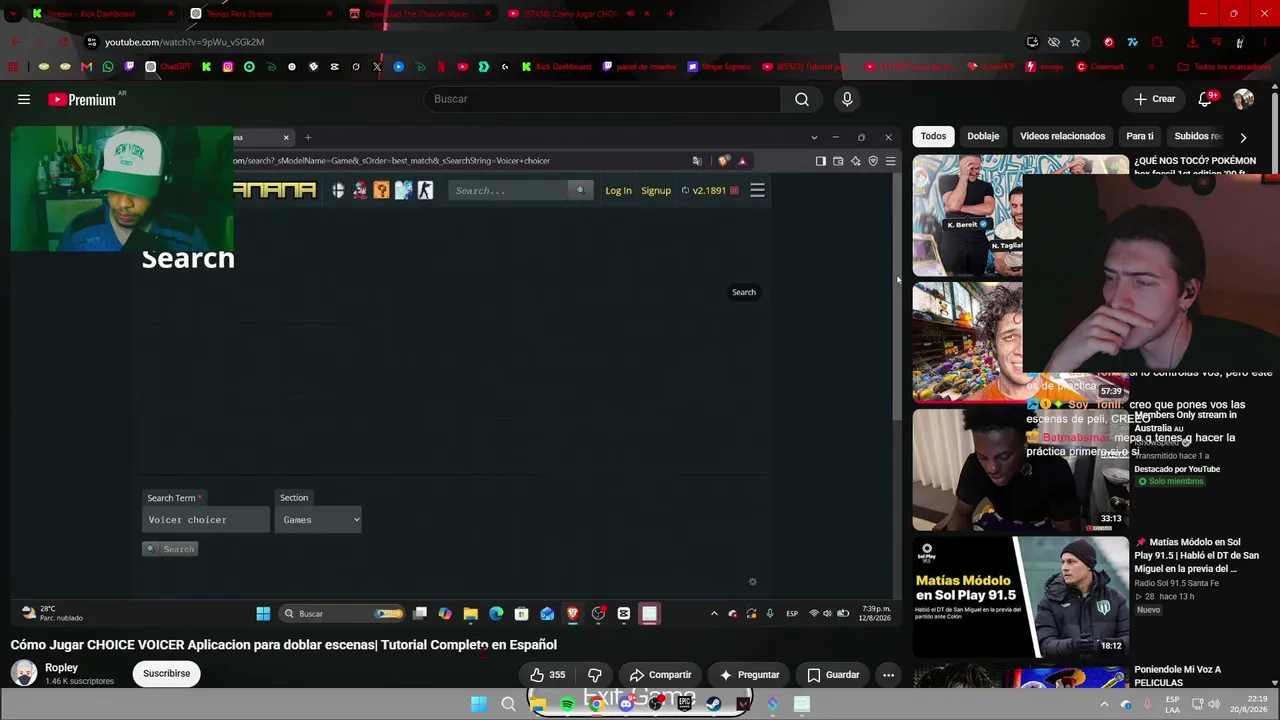
Task: Show more filter chips with right arrow
Action: [x=1243, y=137]
